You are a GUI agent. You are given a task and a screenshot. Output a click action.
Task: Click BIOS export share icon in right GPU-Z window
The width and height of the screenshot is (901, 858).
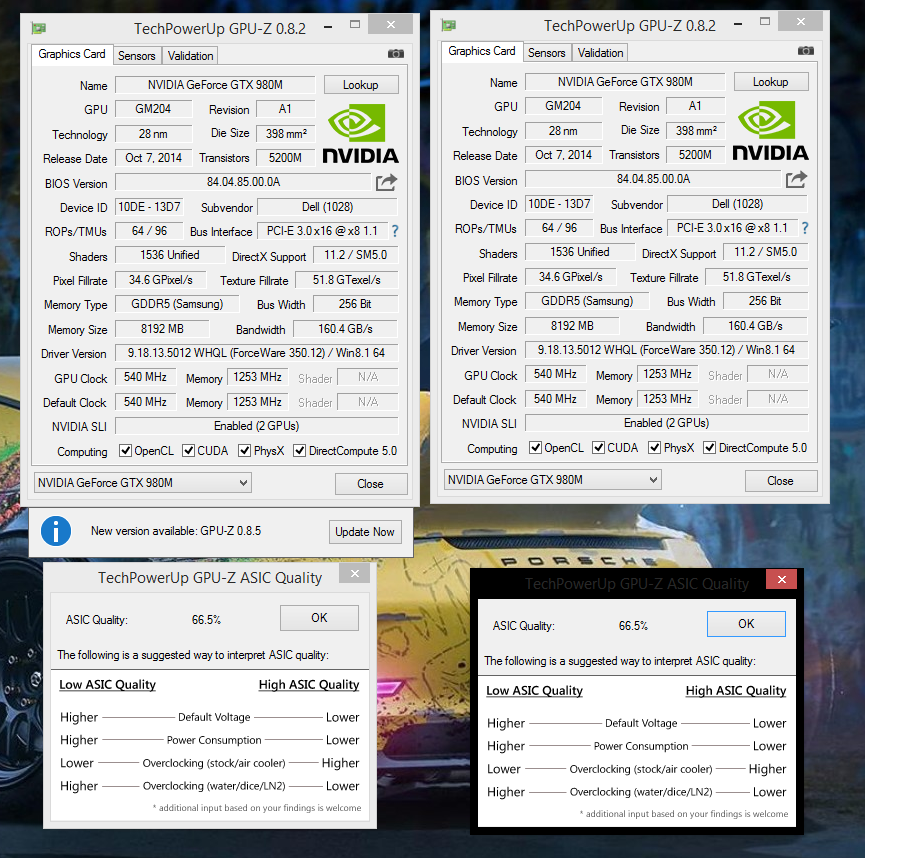[x=796, y=179]
